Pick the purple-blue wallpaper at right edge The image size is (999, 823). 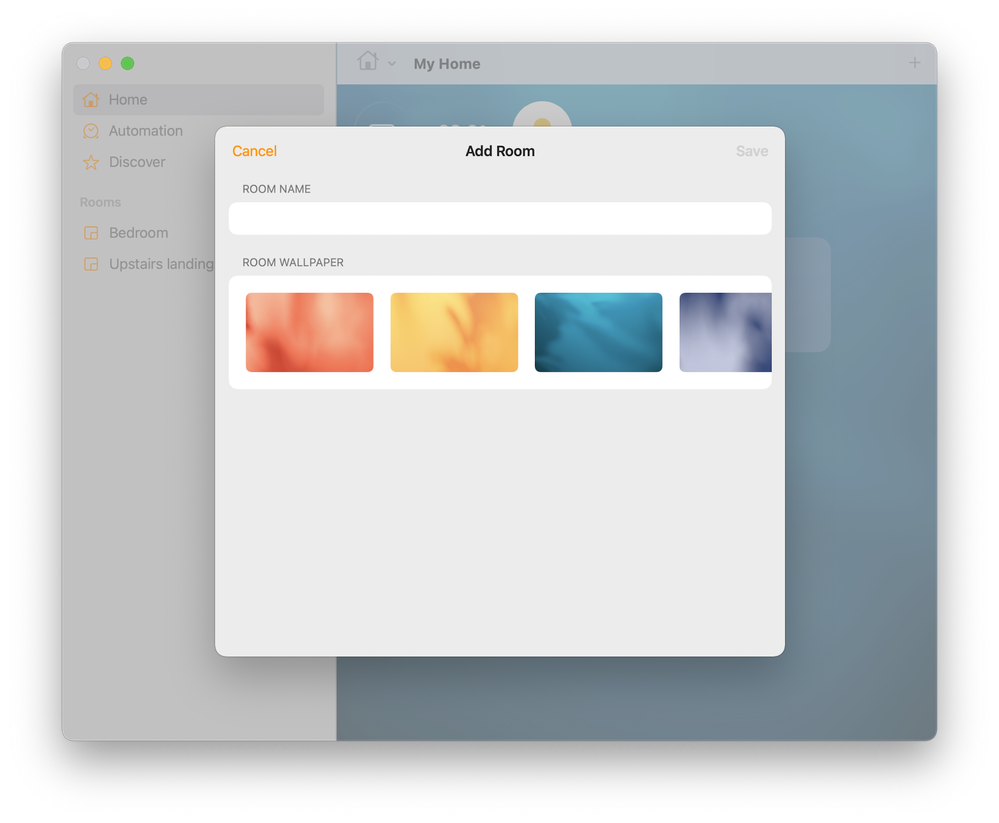tap(725, 332)
